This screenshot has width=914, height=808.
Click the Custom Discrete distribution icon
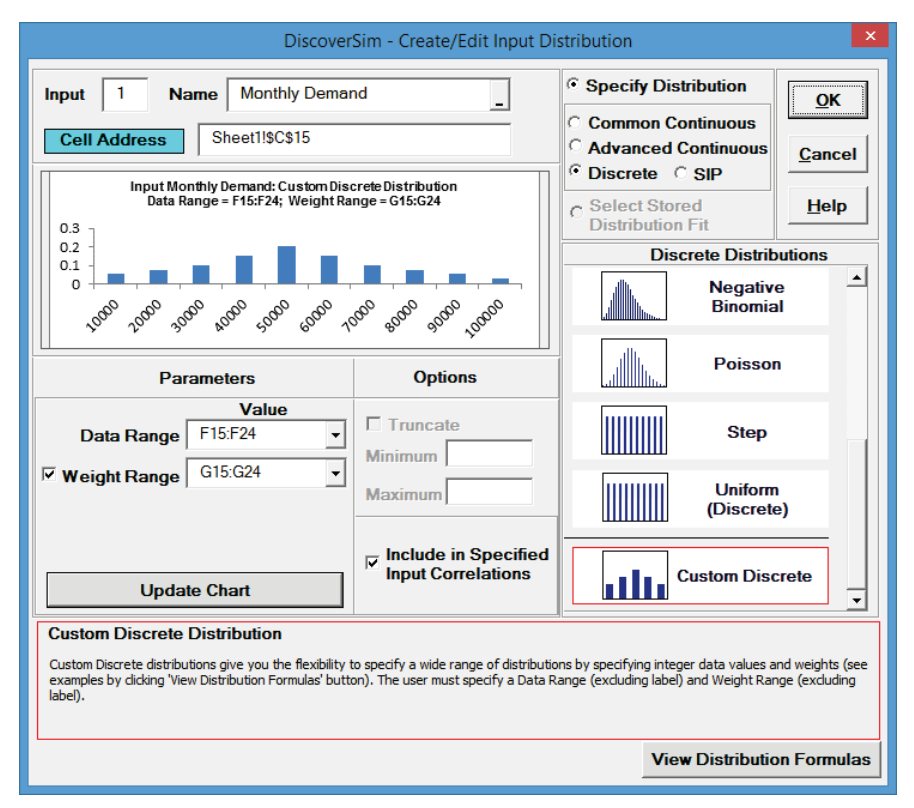coord(634,577)
